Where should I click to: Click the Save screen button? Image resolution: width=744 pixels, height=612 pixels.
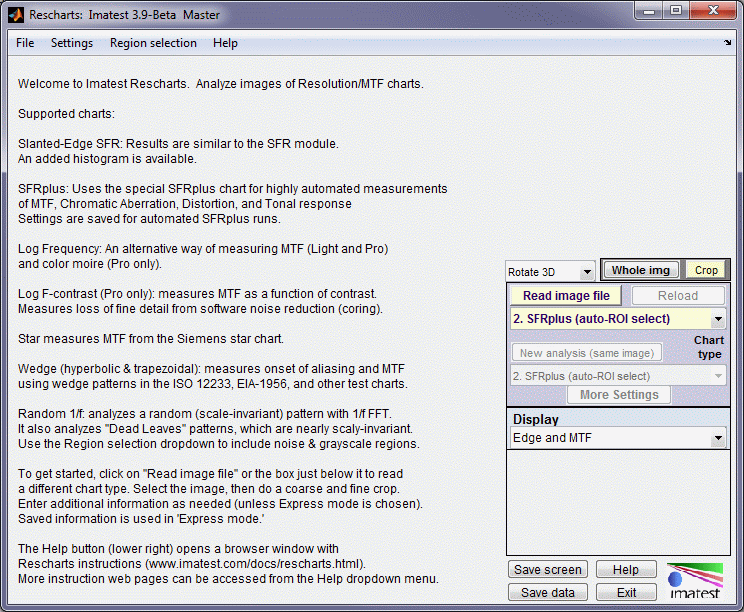point(548,569)
